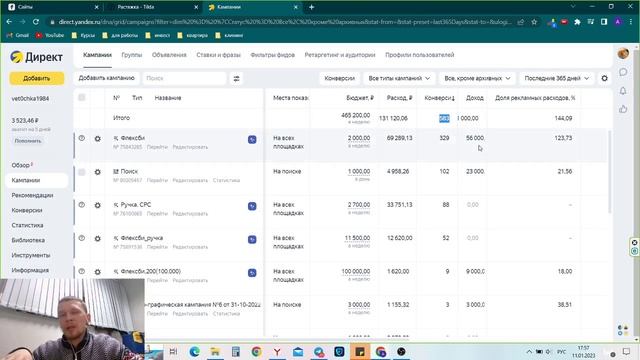Toggle status icon of Ручка. CPC row
Image resolution: width=640 pixels, height=360 pixels.
point(82,204)
